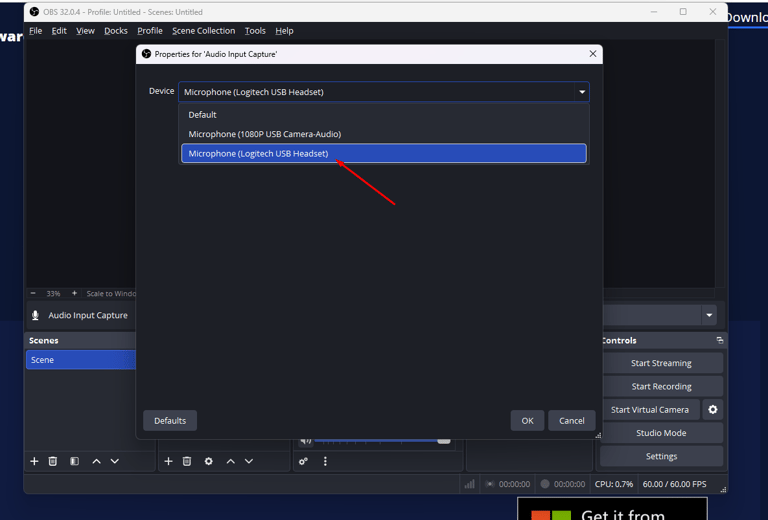Open the Tools menu
768x520 pixels.
[x=255, y=31]
